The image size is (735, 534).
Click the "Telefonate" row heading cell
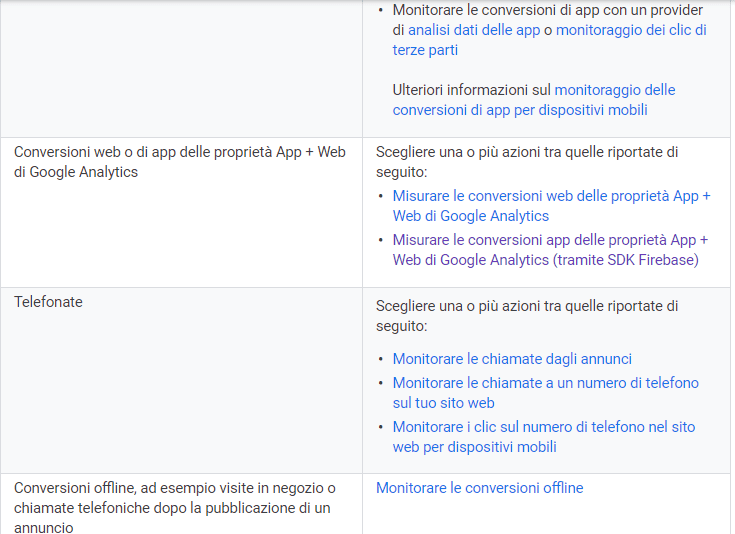point(48,302)
